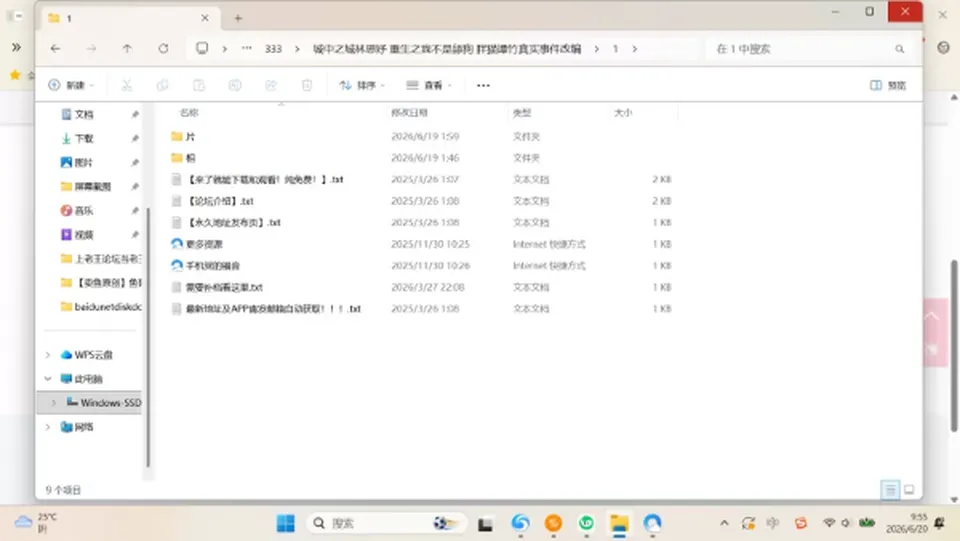Click the Delete trash icon
This screenshot has height=541, width=960.
coord(307,85)
